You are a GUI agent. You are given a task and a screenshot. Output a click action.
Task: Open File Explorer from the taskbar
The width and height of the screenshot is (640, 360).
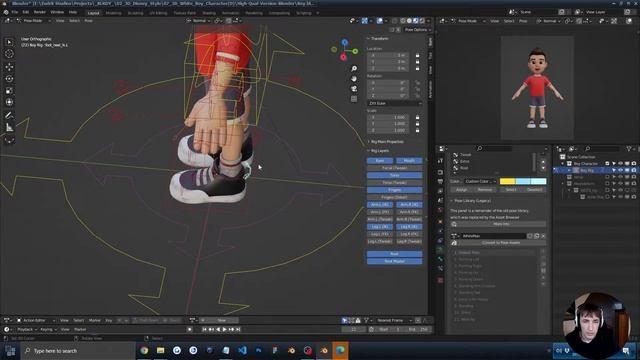click(160, 350)
